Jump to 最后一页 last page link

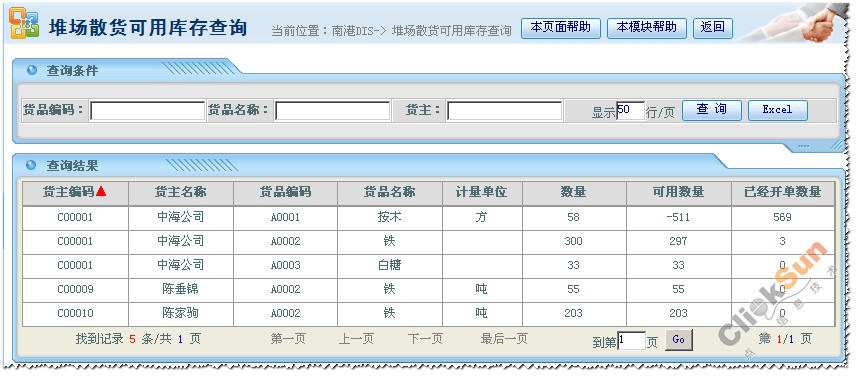504,339
